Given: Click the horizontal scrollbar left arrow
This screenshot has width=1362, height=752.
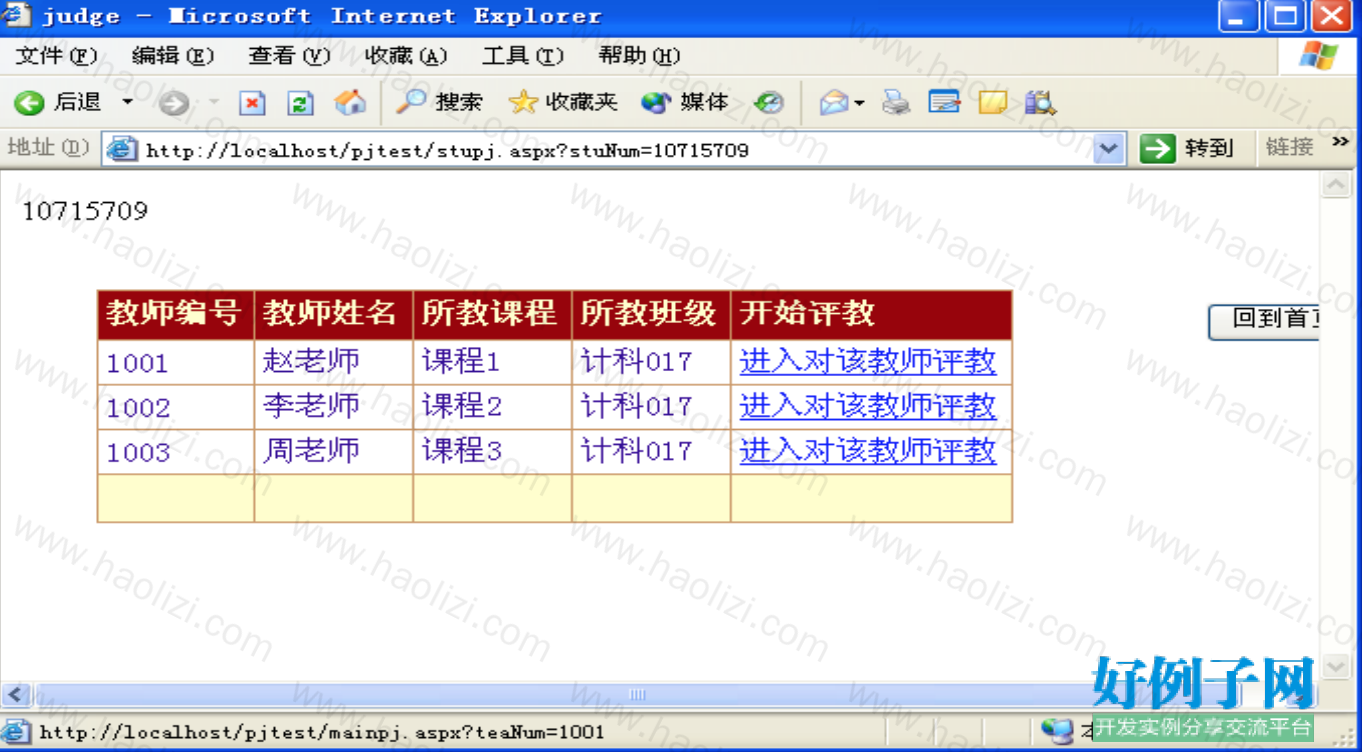Looking at the screenshot, I should (x=18, y=694).
